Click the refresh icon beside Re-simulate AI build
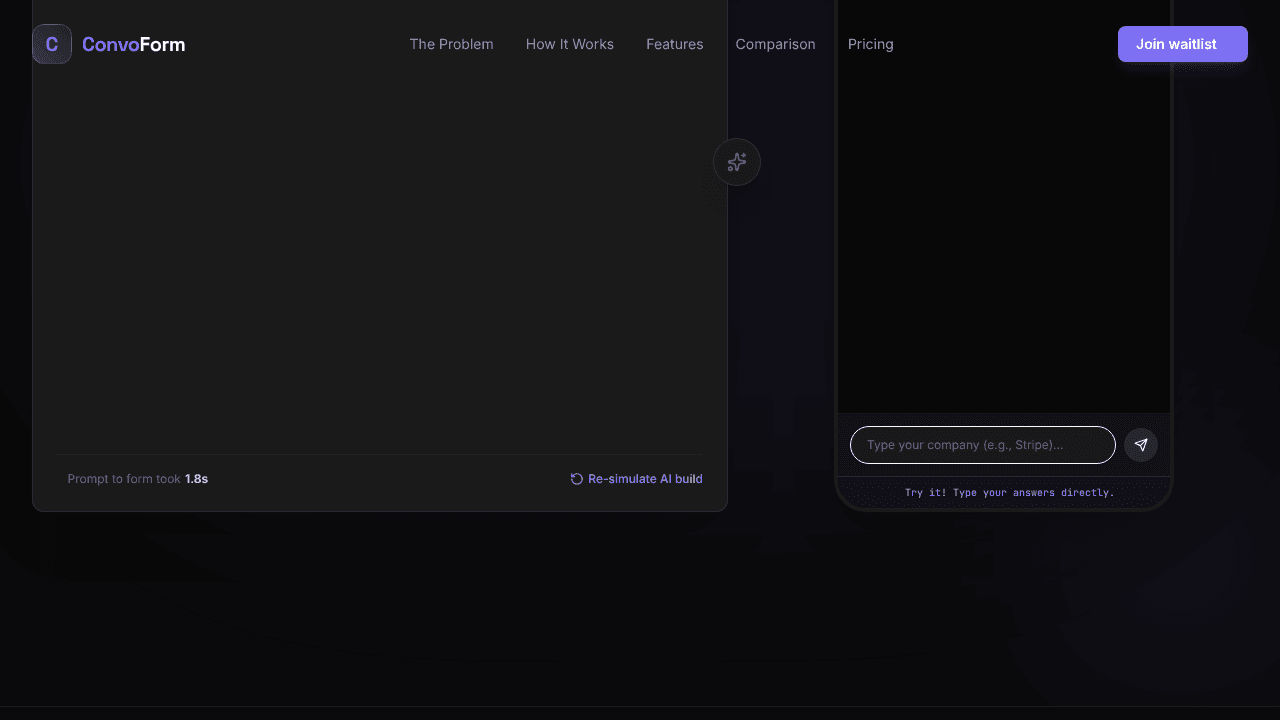The image size is (1280, 720). coord(577,479)
